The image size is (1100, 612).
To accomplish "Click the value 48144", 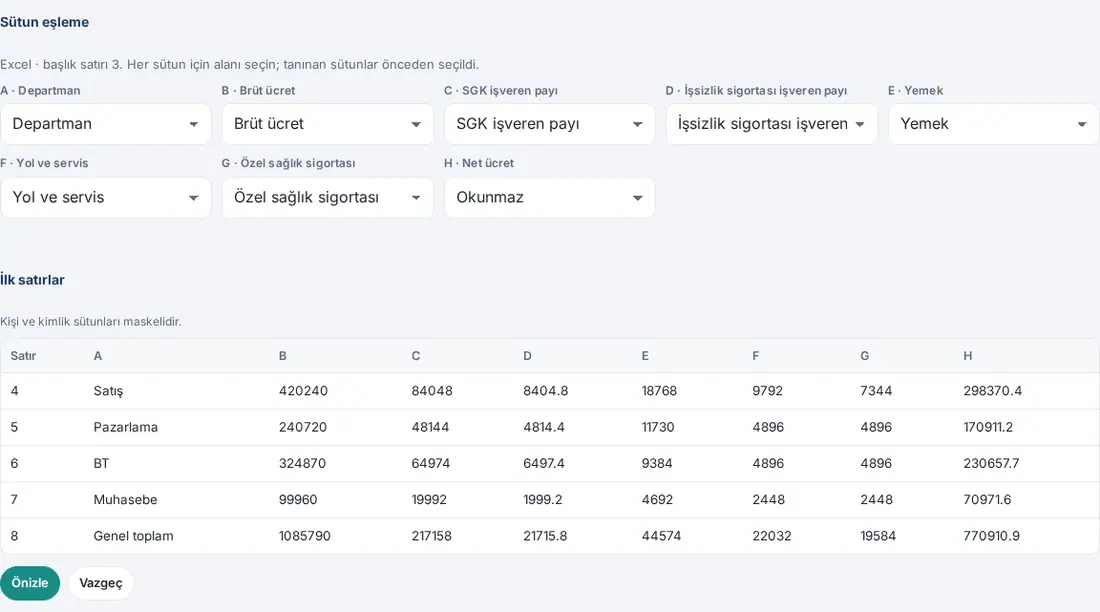I will pyautogui.click(x=430, y=427).
